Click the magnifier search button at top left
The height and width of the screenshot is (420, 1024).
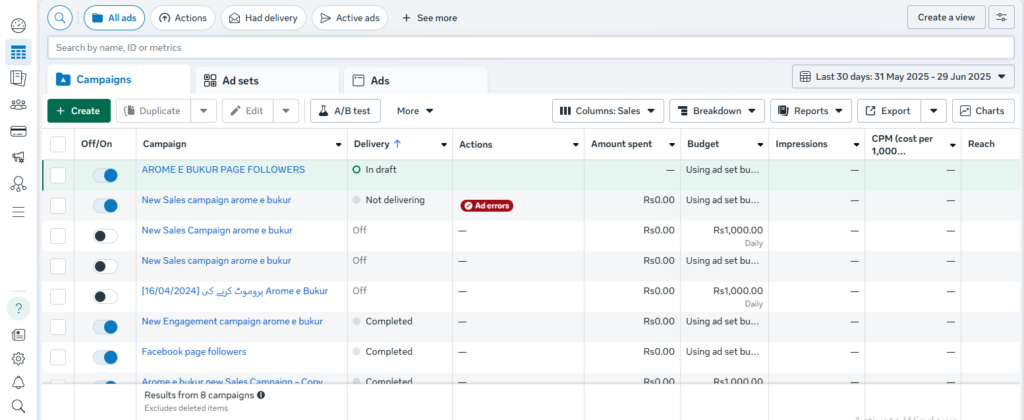(60, 17)
